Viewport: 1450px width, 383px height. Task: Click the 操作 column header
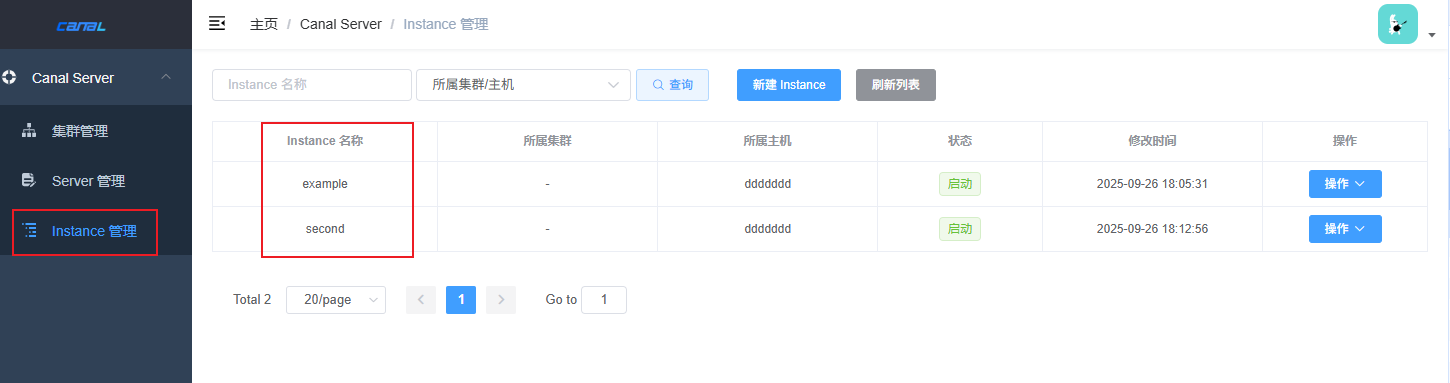(x=1345, y=141)
